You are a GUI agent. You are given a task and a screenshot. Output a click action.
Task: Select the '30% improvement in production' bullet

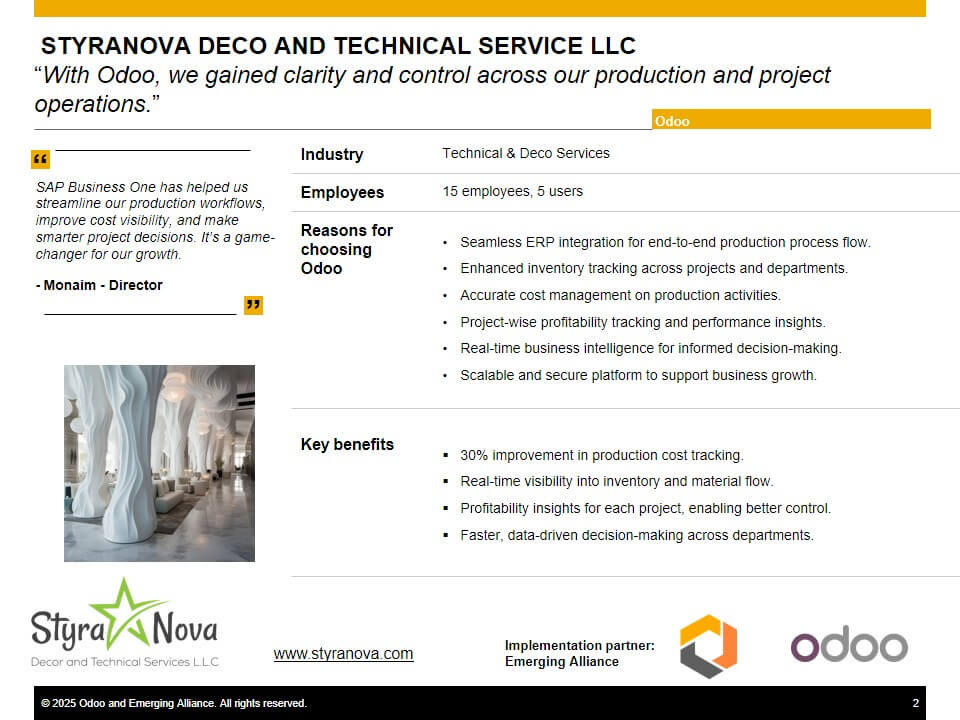602,456
